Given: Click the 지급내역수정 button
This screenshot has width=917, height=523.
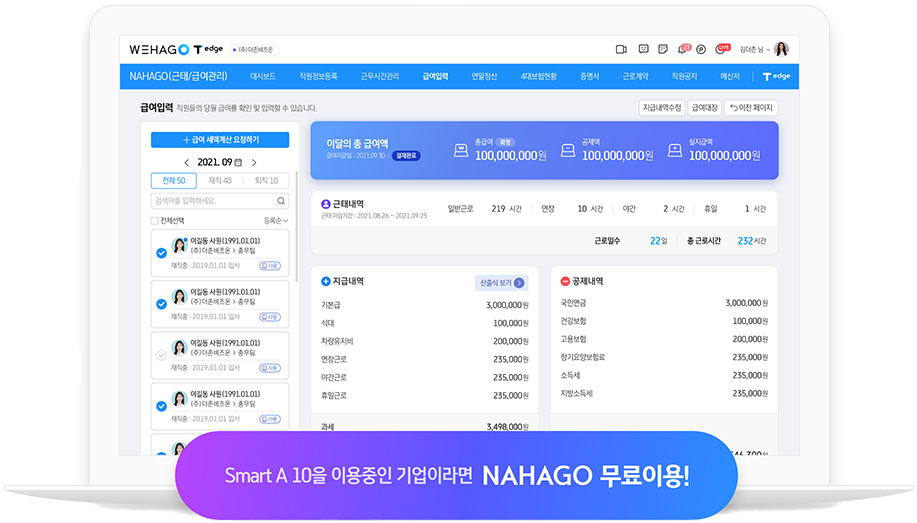Looking at the screenshot, I should (662, 108).
